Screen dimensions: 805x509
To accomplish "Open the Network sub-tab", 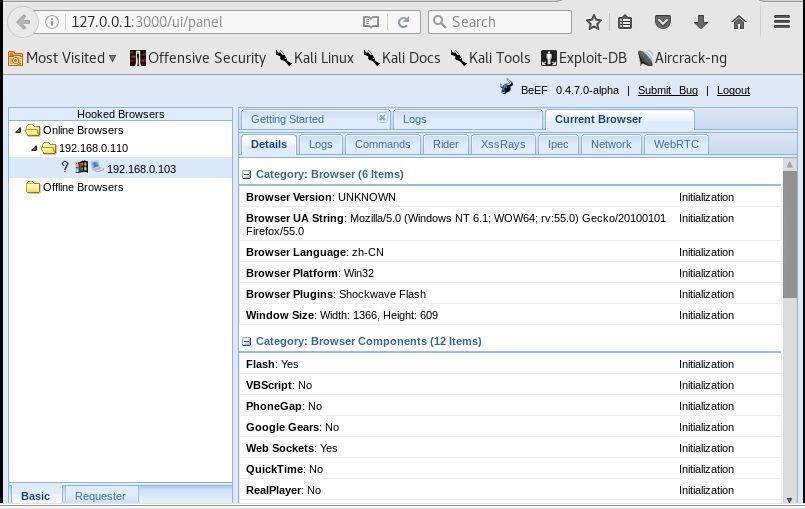I will pyautogui.click(x=611, y=144).
